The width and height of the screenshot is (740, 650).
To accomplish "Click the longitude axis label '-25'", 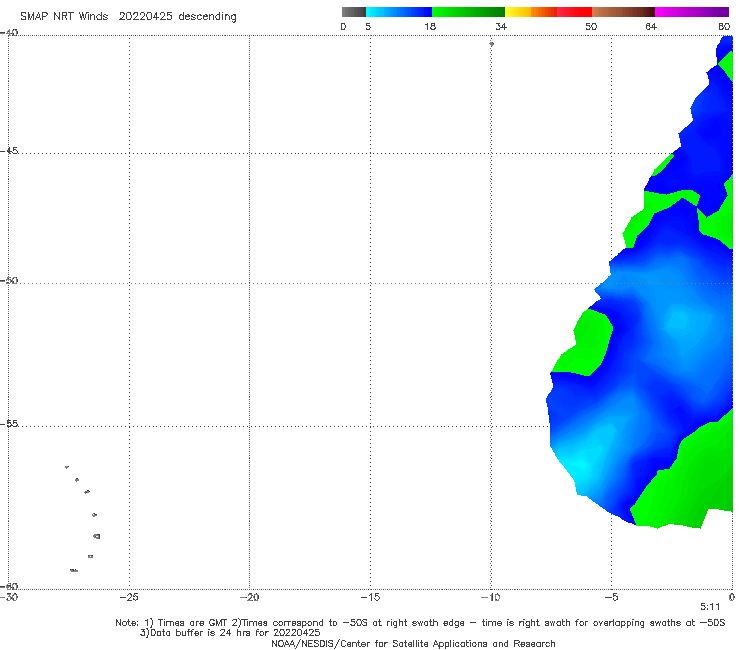I will click(x=129, y=597).
